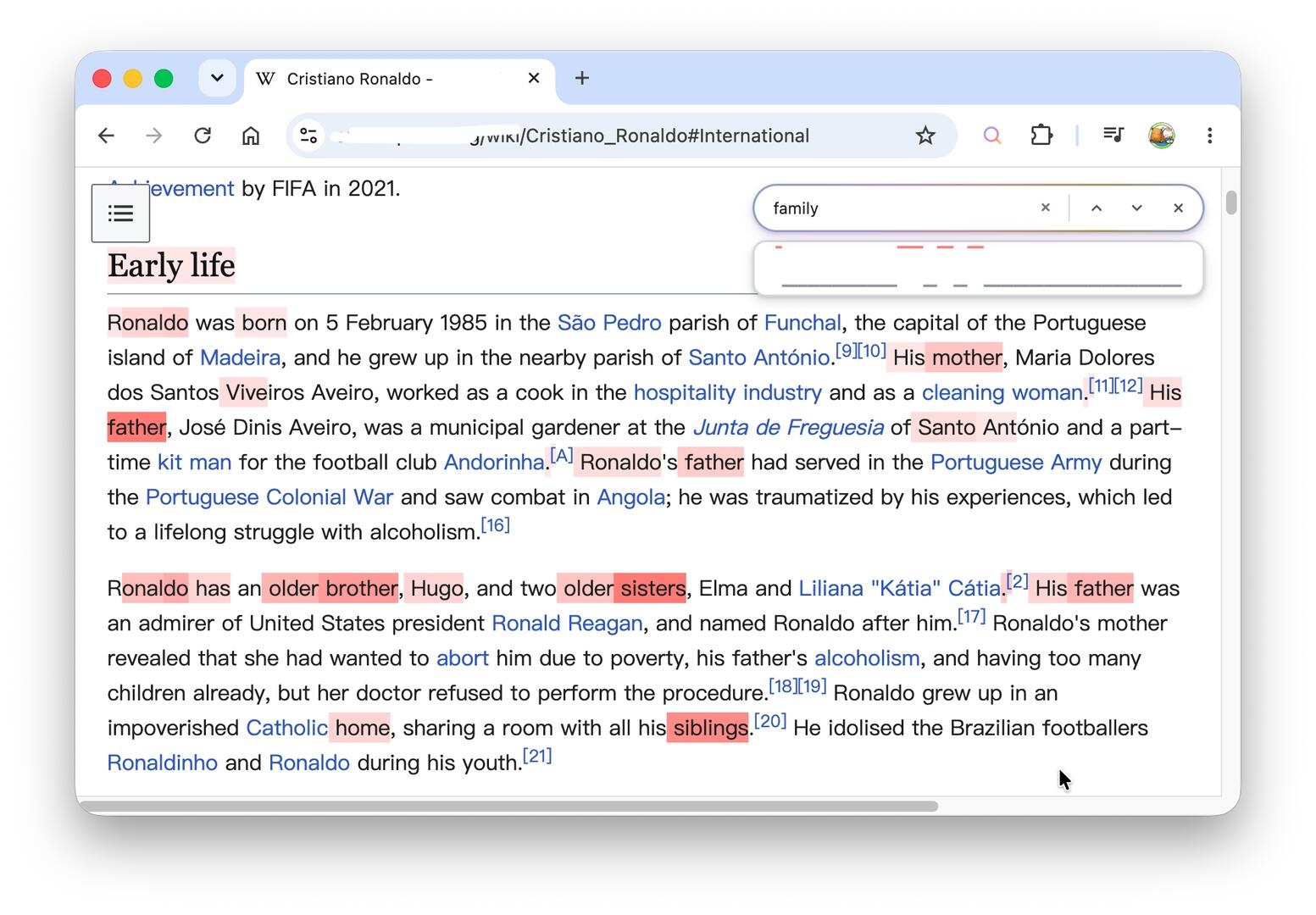1316x915 pixels.
Task: Open the pink magnifier search extension
Action: [x=991, y=136]
